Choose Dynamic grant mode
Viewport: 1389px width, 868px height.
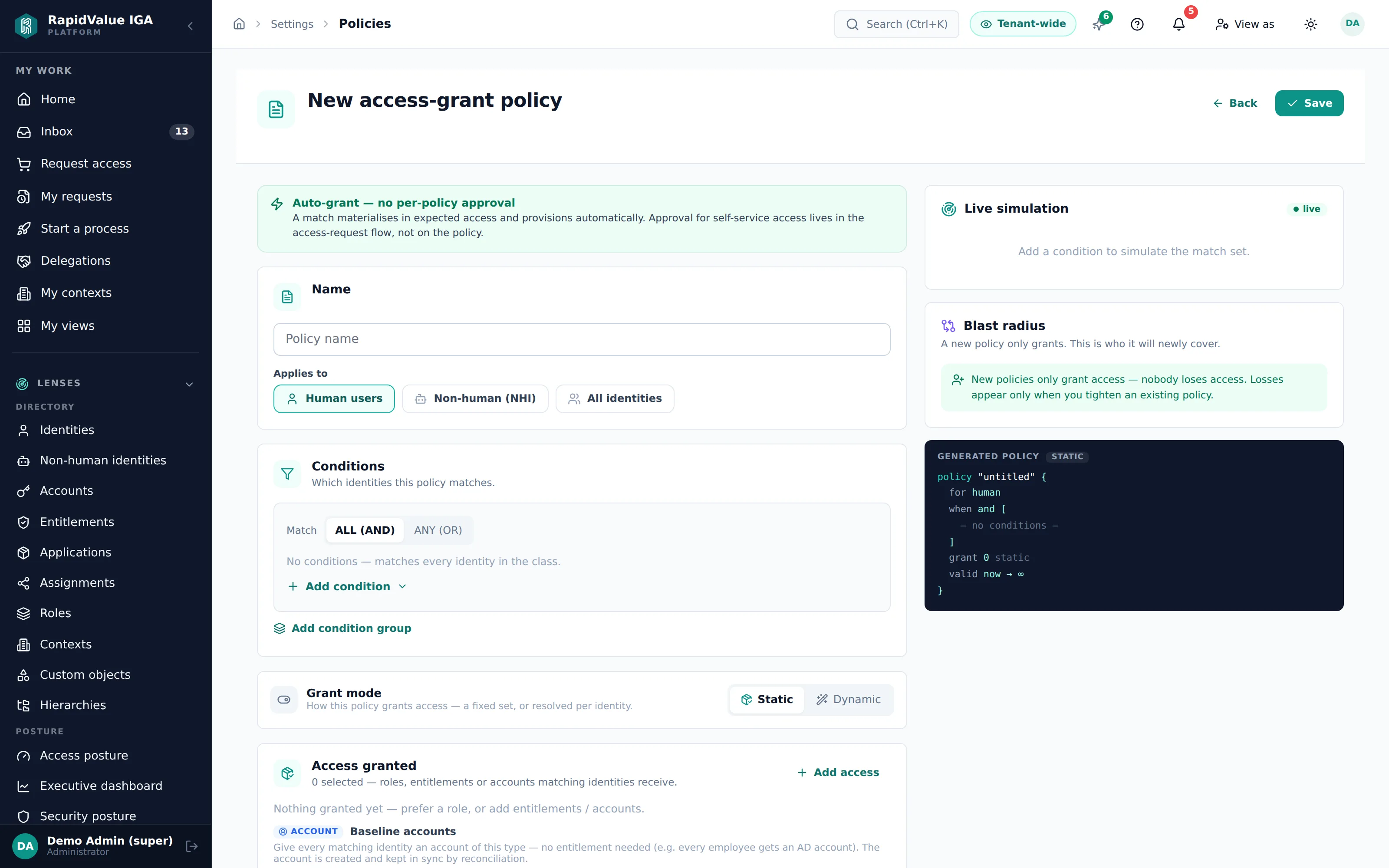coord(848,699)
